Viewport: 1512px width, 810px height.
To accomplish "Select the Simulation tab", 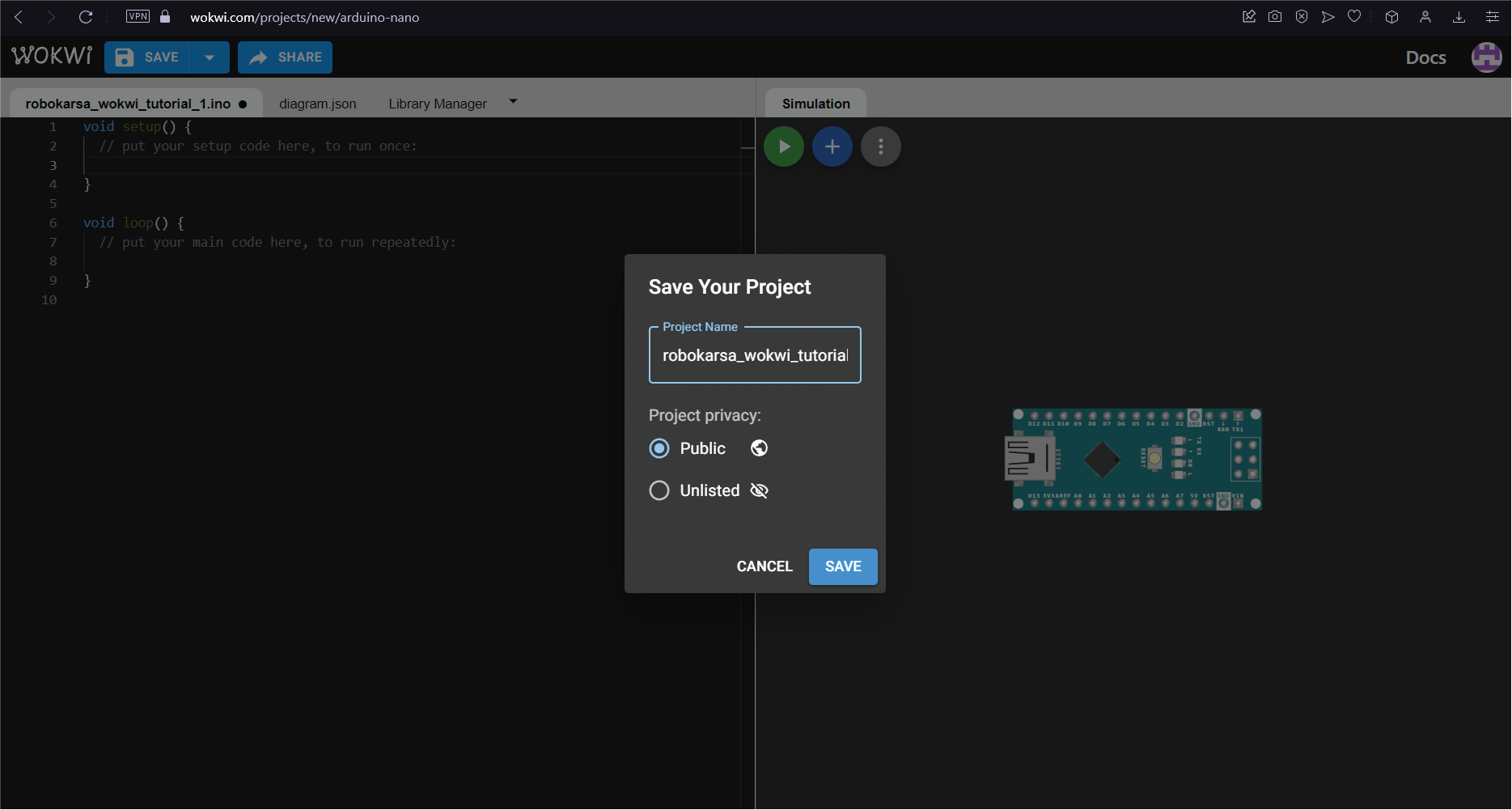I will click(x=815, y=104).
